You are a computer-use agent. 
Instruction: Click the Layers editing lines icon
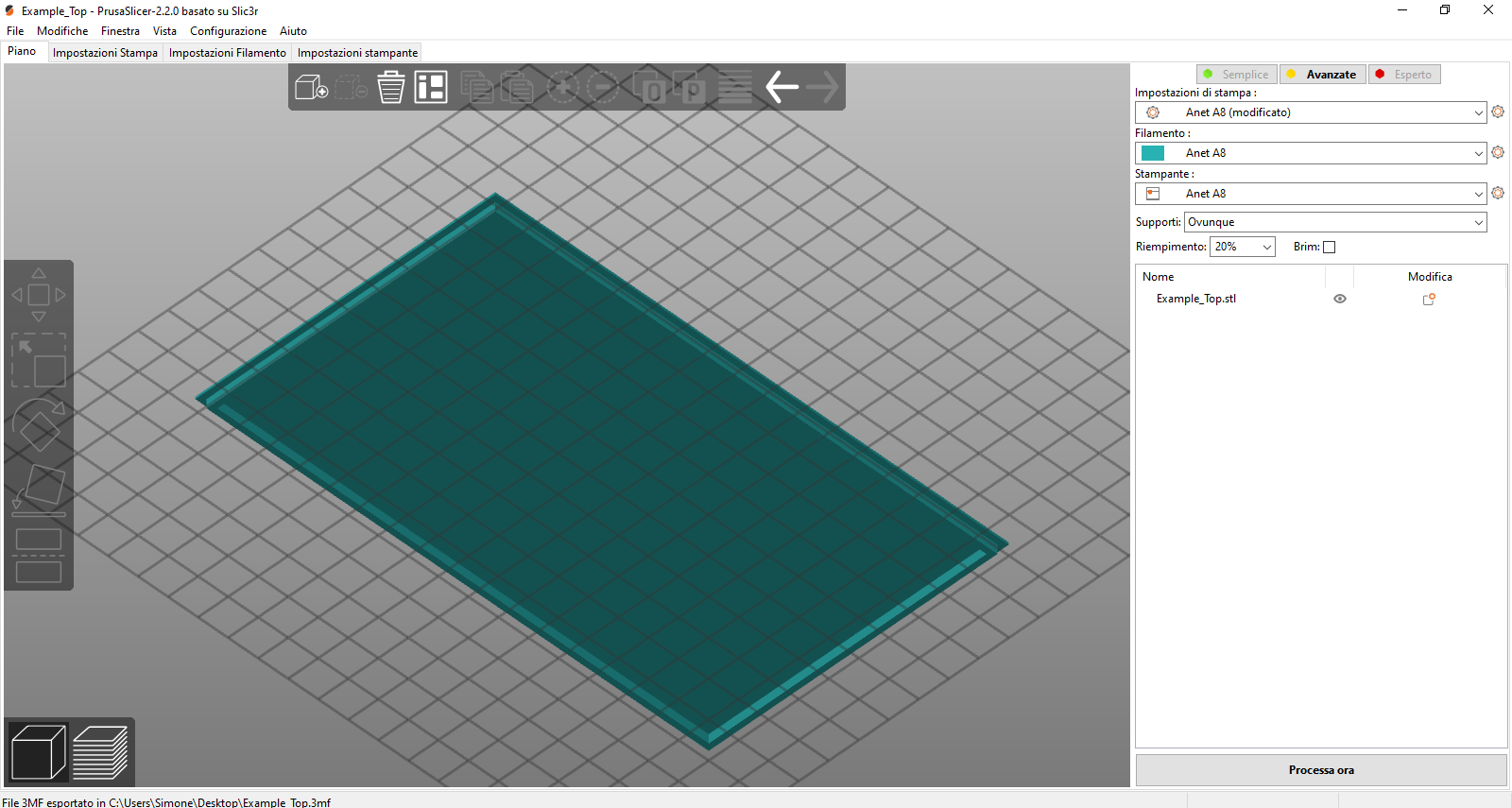pyautogui.click(x=735, y=87)
